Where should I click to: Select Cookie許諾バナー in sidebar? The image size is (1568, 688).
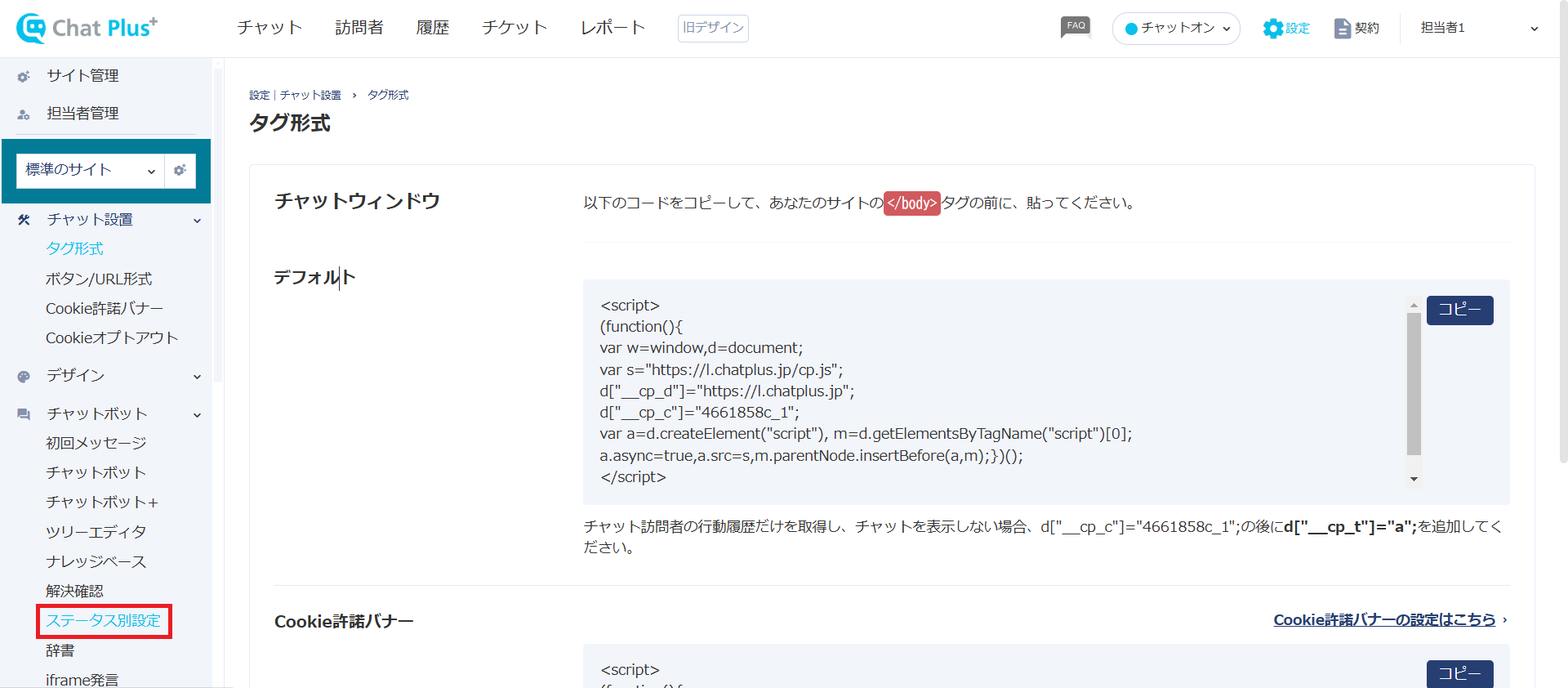tap(105, 308)
